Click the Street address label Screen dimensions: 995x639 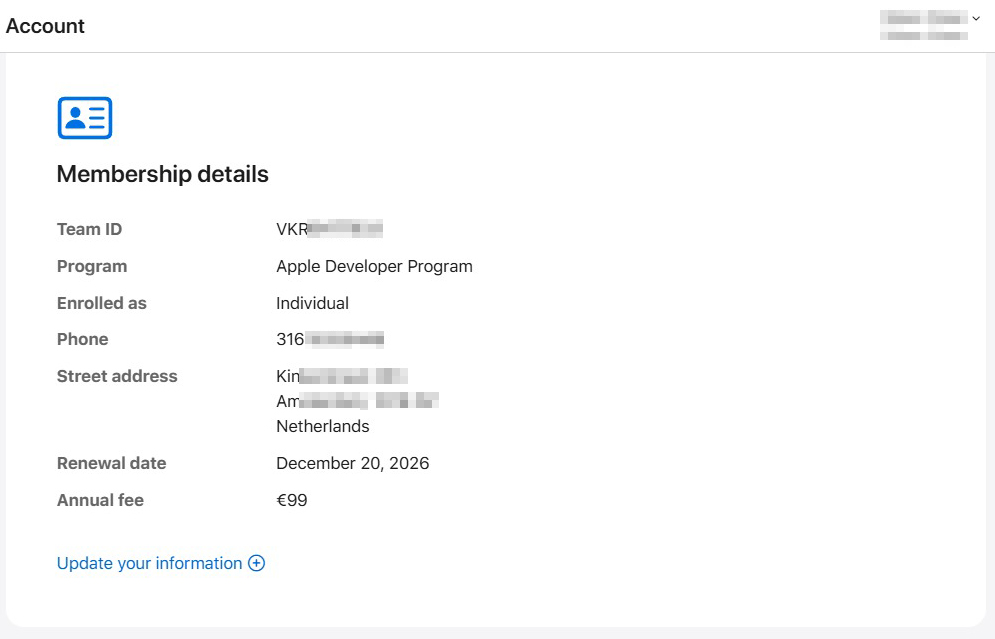(117, 376)
